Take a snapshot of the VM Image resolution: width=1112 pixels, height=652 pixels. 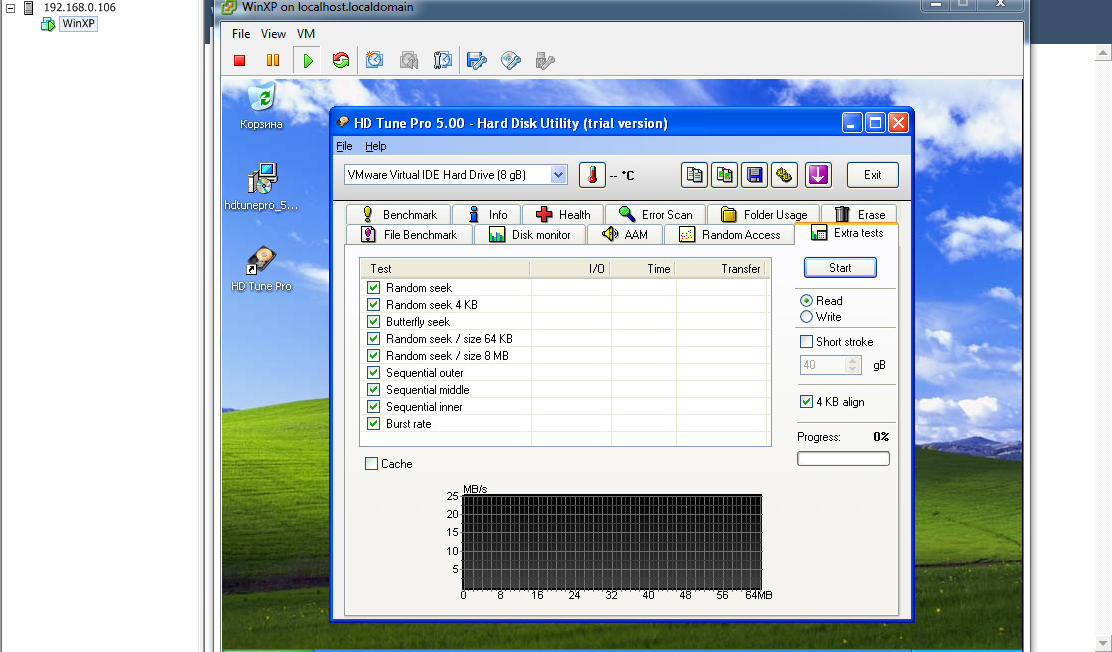click(x=374, y=60)
